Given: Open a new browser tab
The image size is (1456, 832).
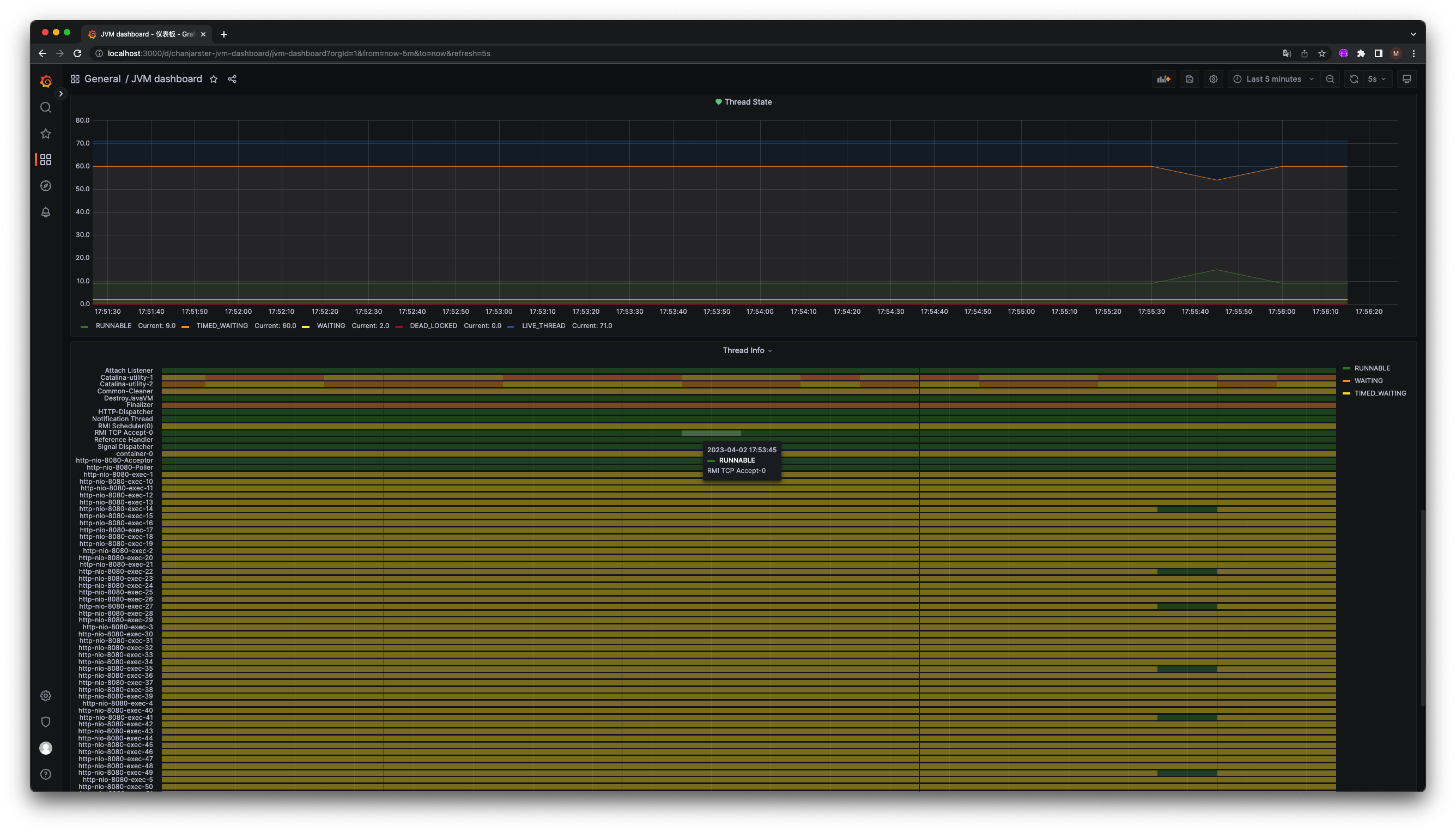Looking at the screenshot, I should 223,34.
